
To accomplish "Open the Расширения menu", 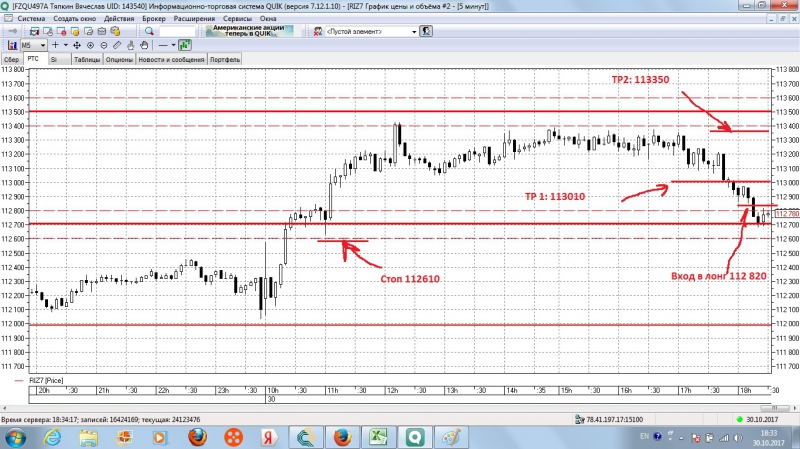I will (x=194, y=18).
